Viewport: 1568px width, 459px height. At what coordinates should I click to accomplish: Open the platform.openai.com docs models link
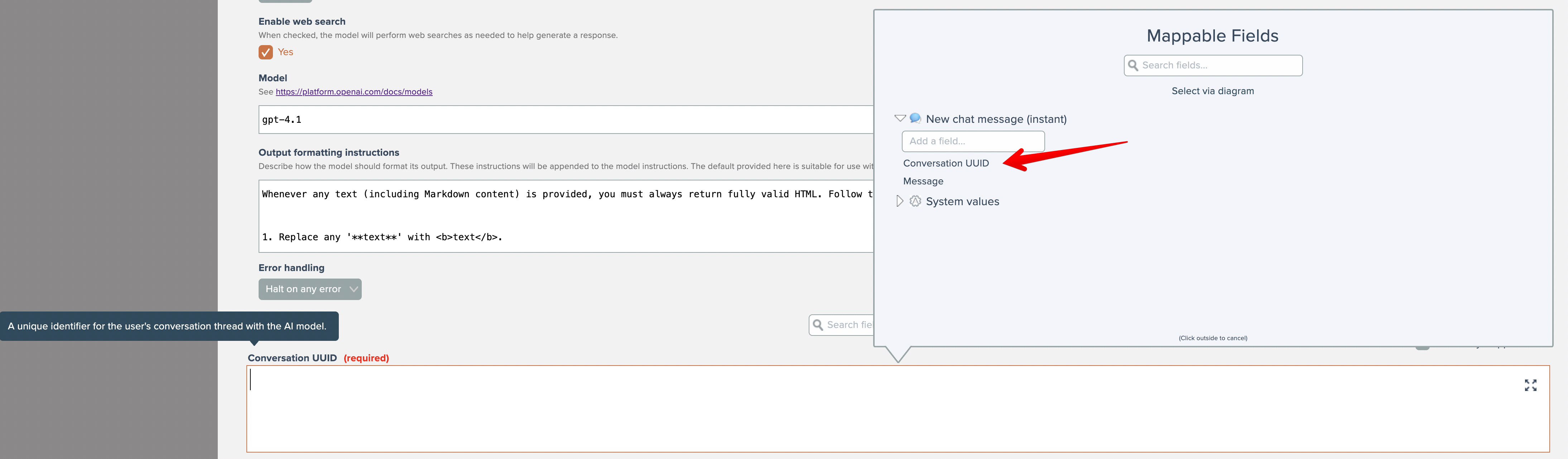pyautogui.click(x=353, y=92)
